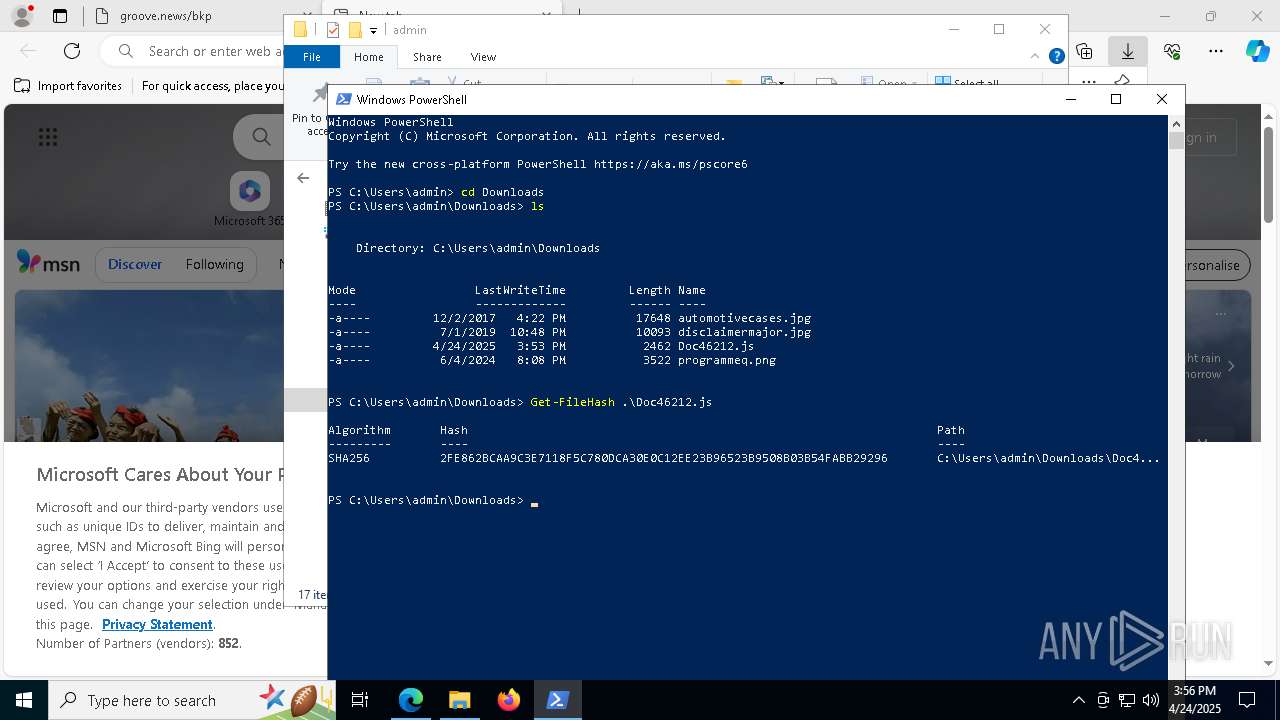The width and height of the screenshot is (1280, 720).
Task: Click disclaimermajor.jpg in listing
Action: [x=745, y=332]
